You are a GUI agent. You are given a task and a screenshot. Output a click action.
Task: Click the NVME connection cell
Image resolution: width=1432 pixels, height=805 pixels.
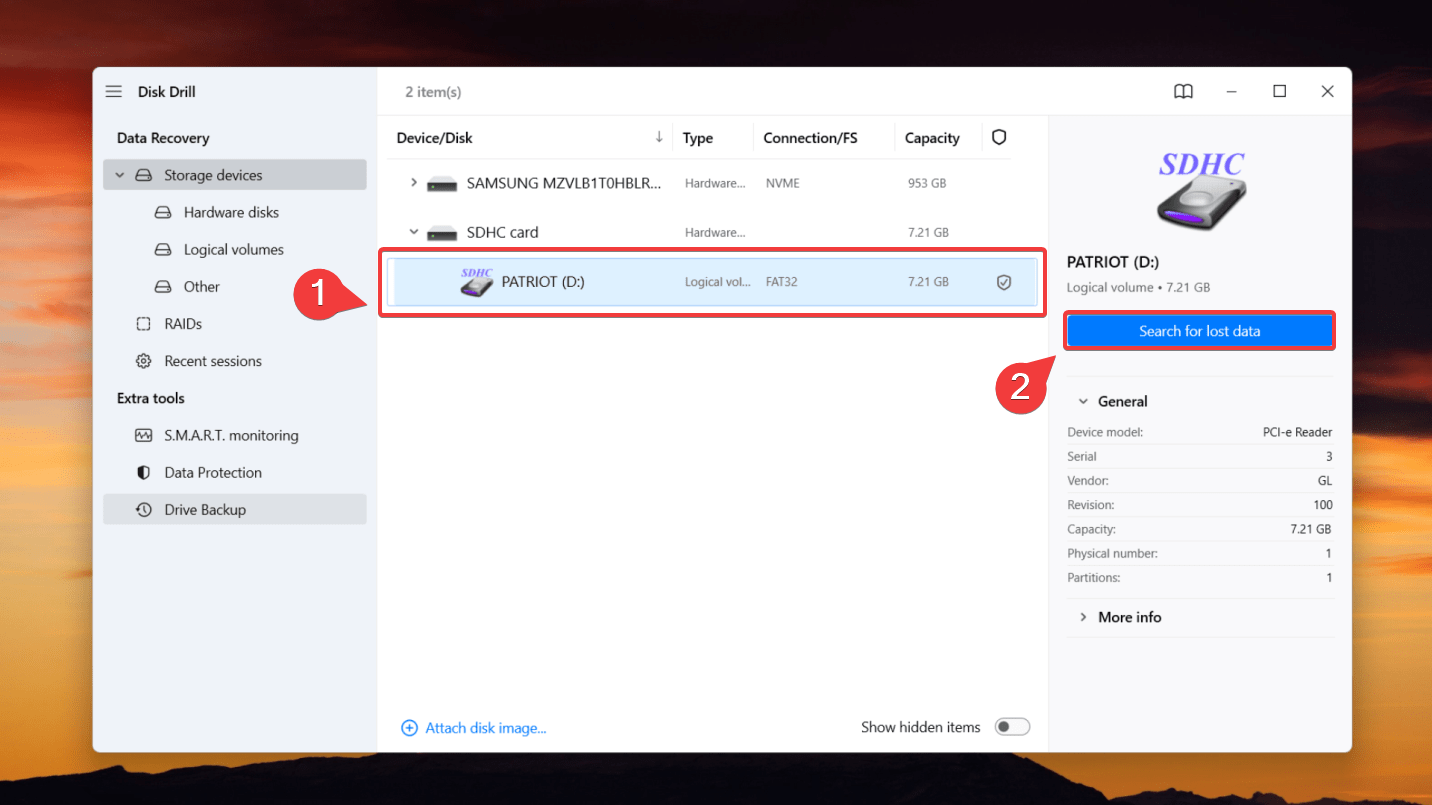(782, 184)
